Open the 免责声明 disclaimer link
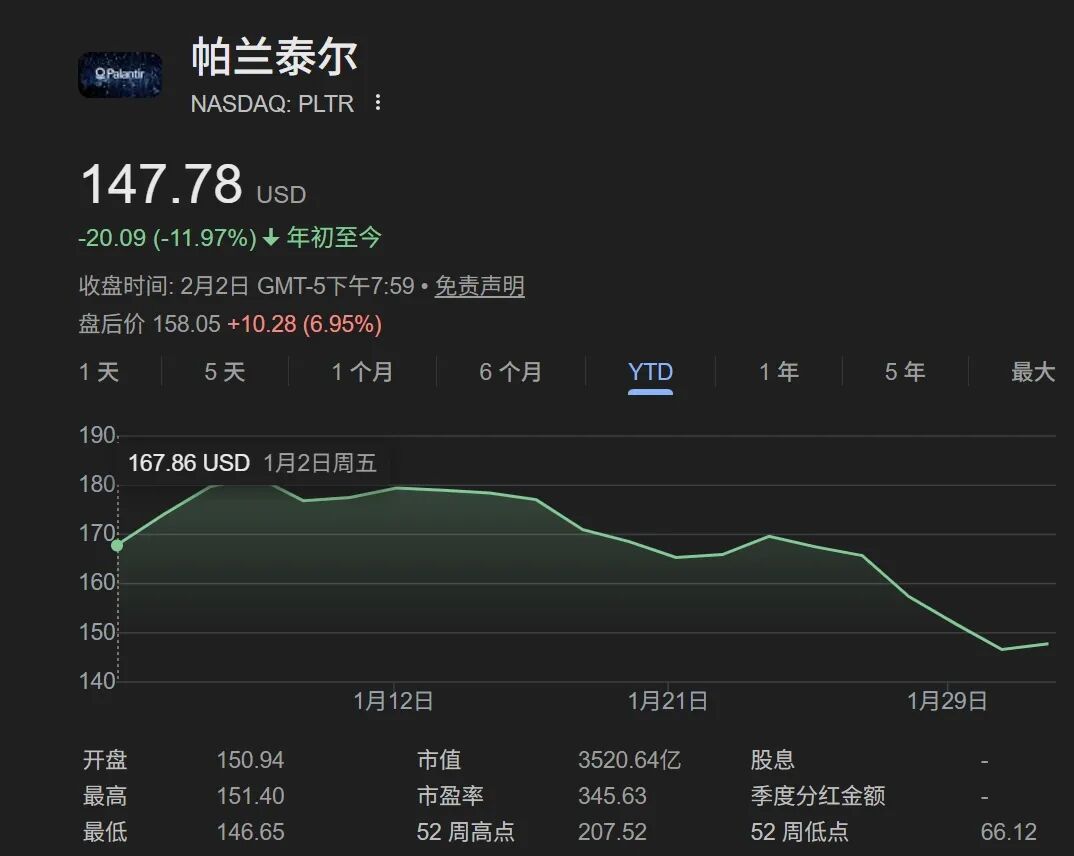This screenshot has width=1074, height=856. [479, 286]
